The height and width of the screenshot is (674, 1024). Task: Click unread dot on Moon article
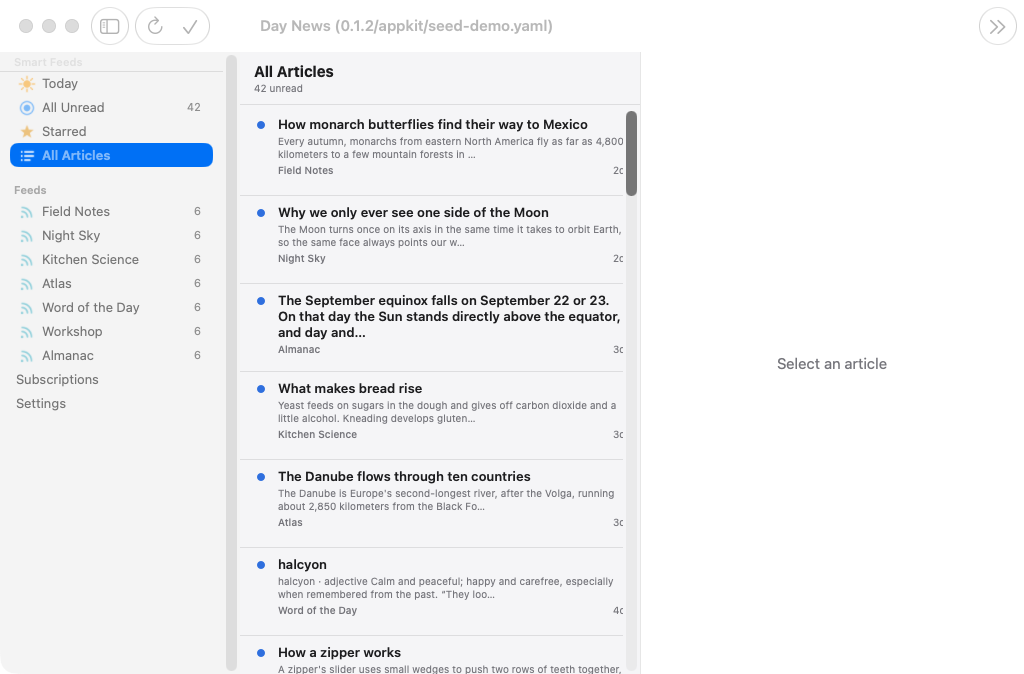(261, 213)
